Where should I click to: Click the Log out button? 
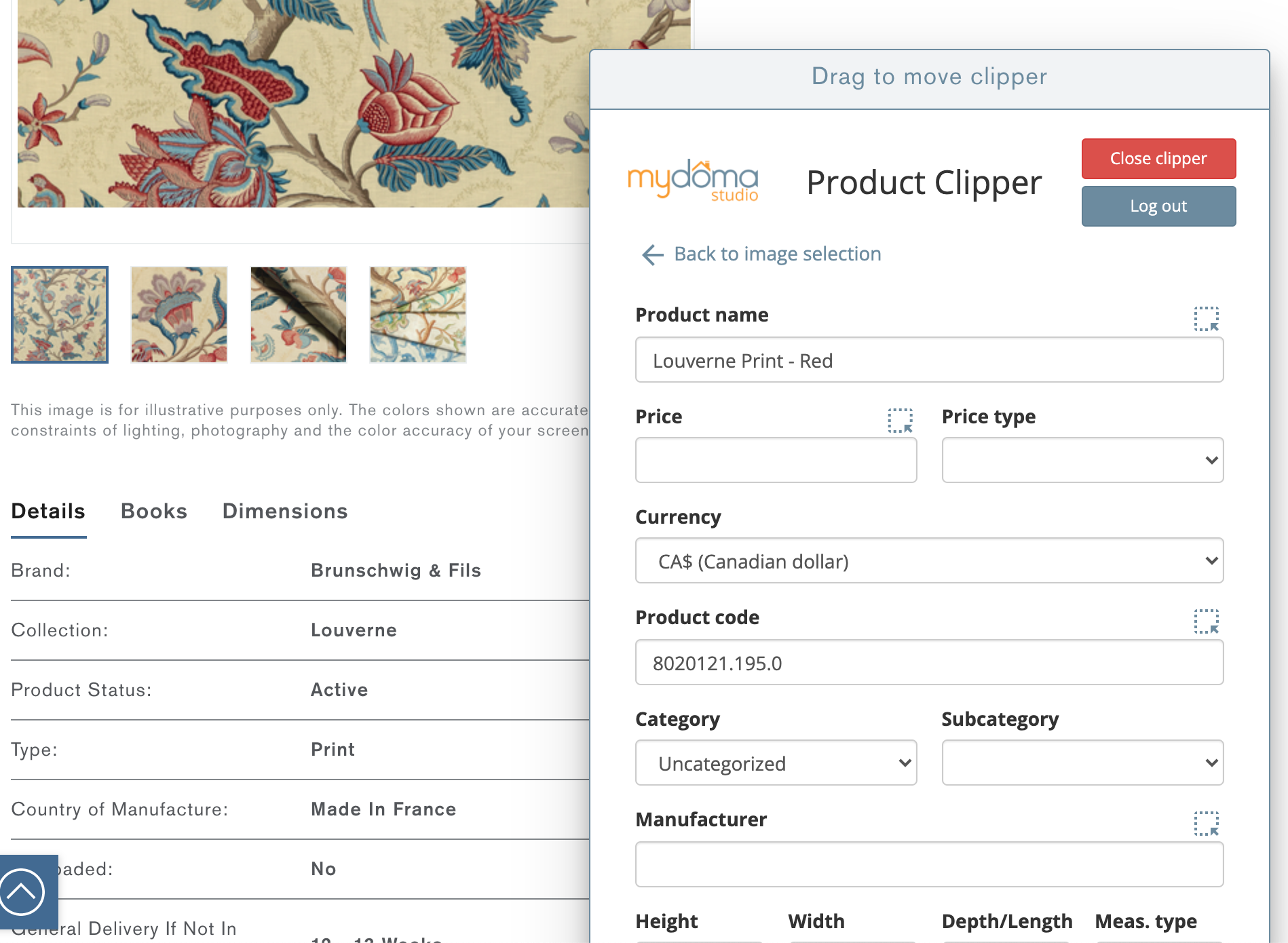click(x=1158, y=206)
